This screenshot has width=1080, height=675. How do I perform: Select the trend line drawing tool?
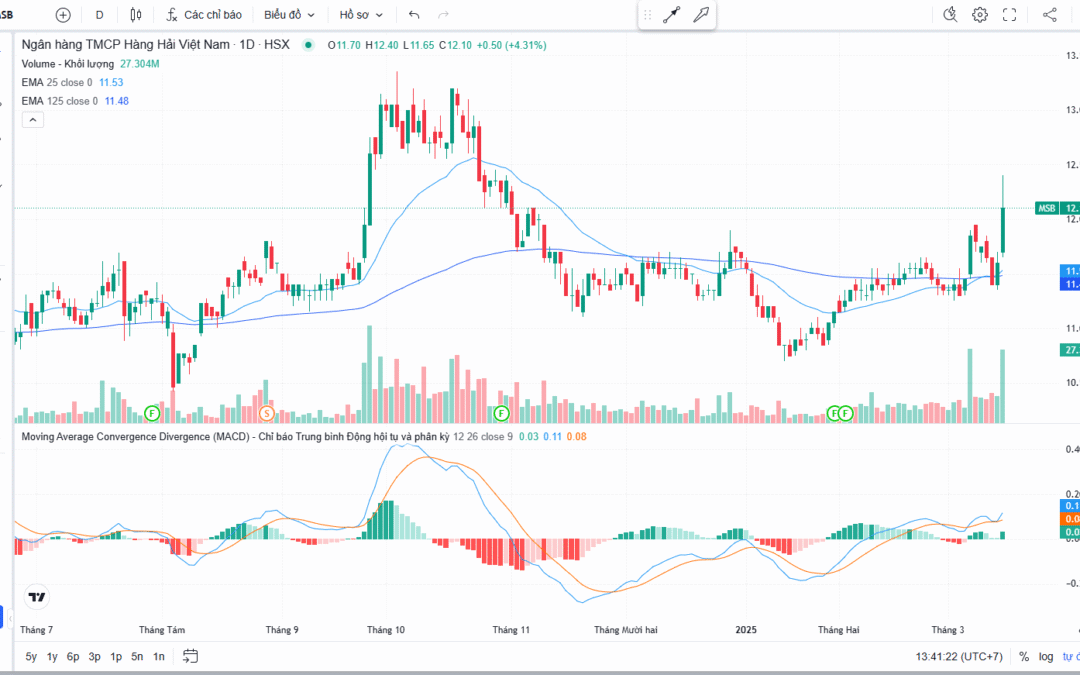[671, 15]
